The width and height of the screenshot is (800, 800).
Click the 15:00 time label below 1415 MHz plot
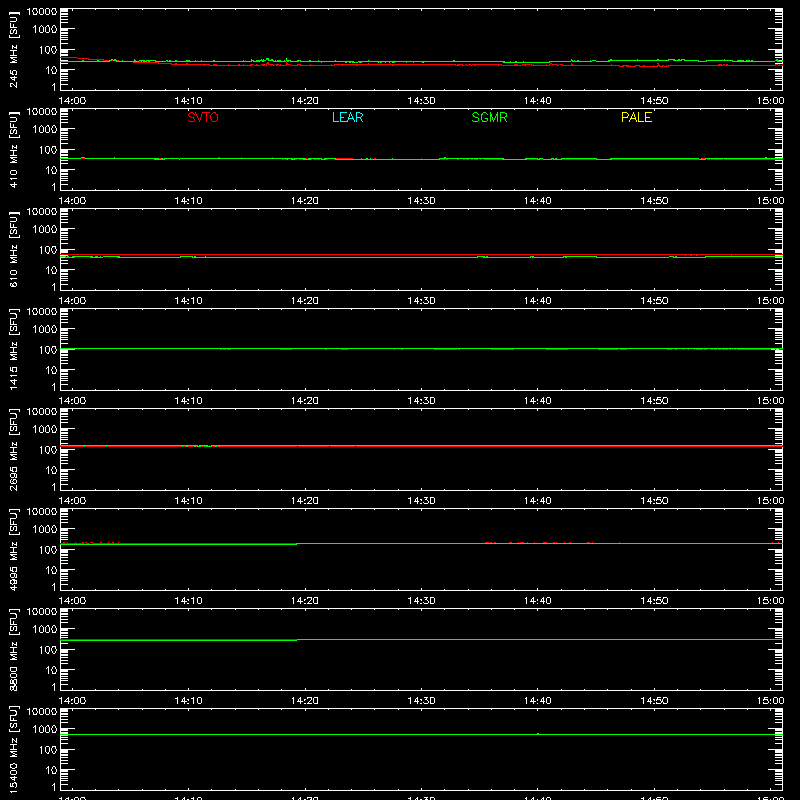click(x=770, y=401)
